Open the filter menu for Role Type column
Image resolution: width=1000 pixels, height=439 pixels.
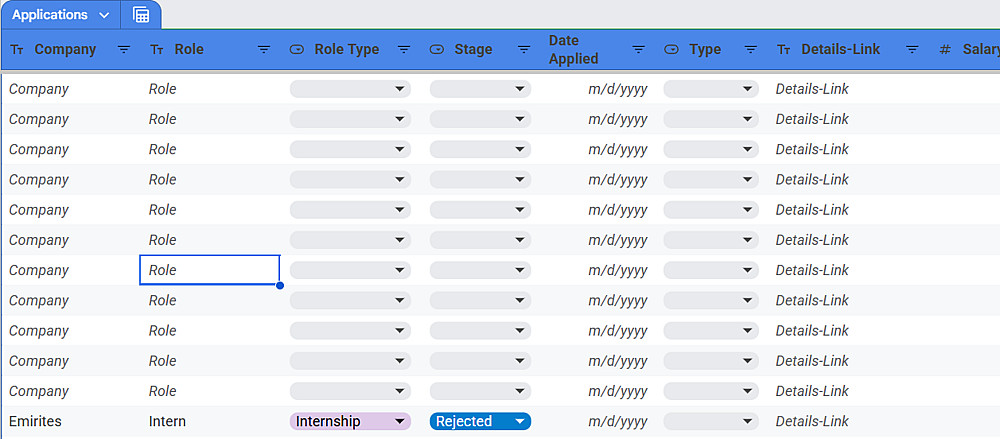404,49
